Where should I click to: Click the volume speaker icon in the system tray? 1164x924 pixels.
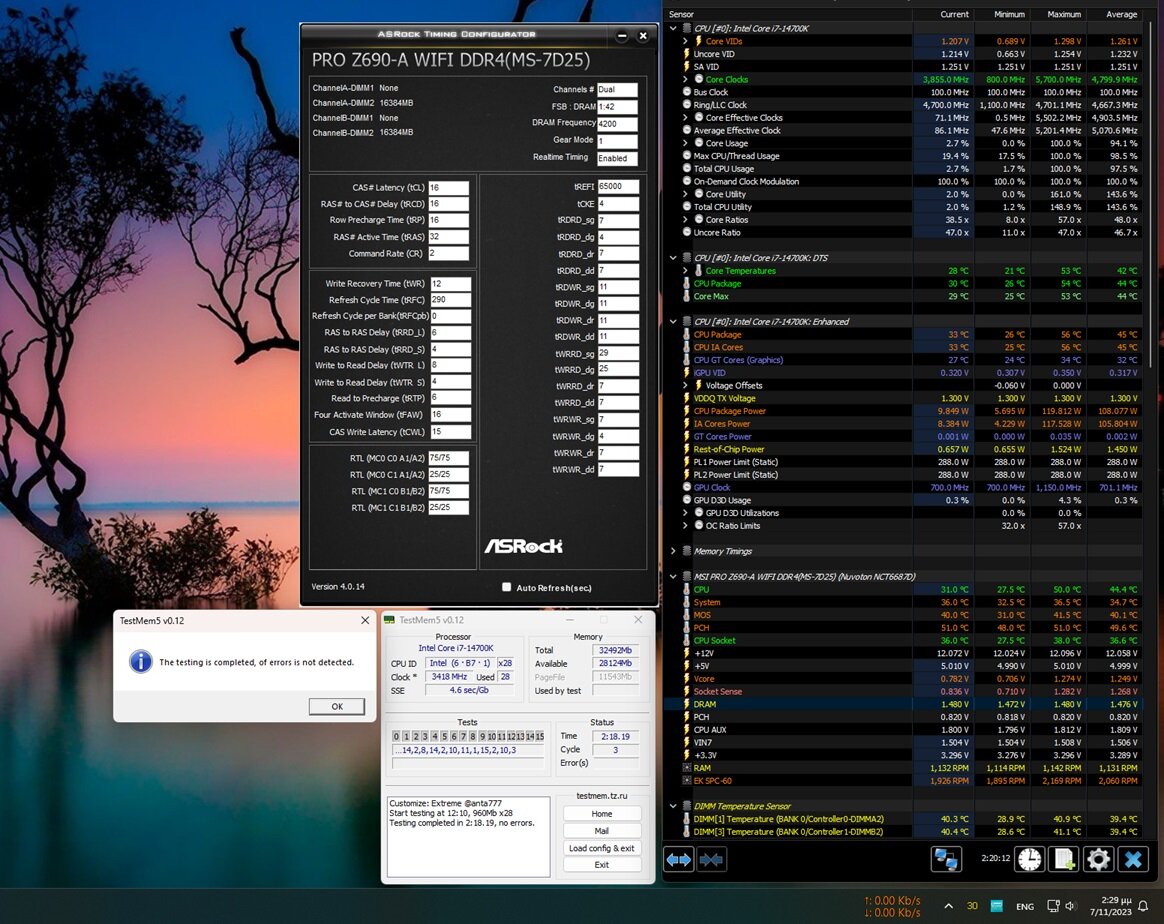pos(1070,905)
